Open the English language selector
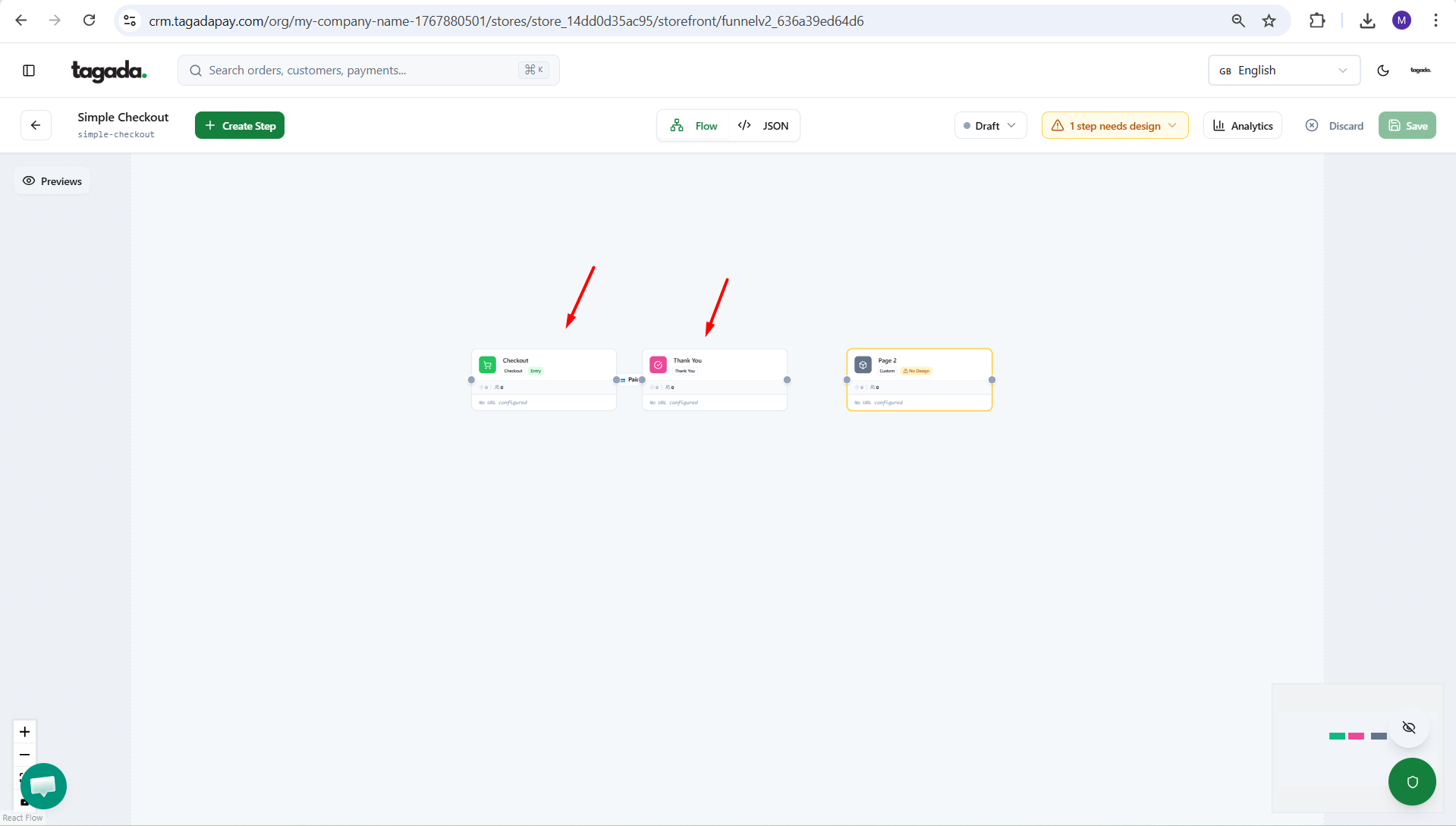This screenshot has height=826, width=1456. tap(1283, 71)
